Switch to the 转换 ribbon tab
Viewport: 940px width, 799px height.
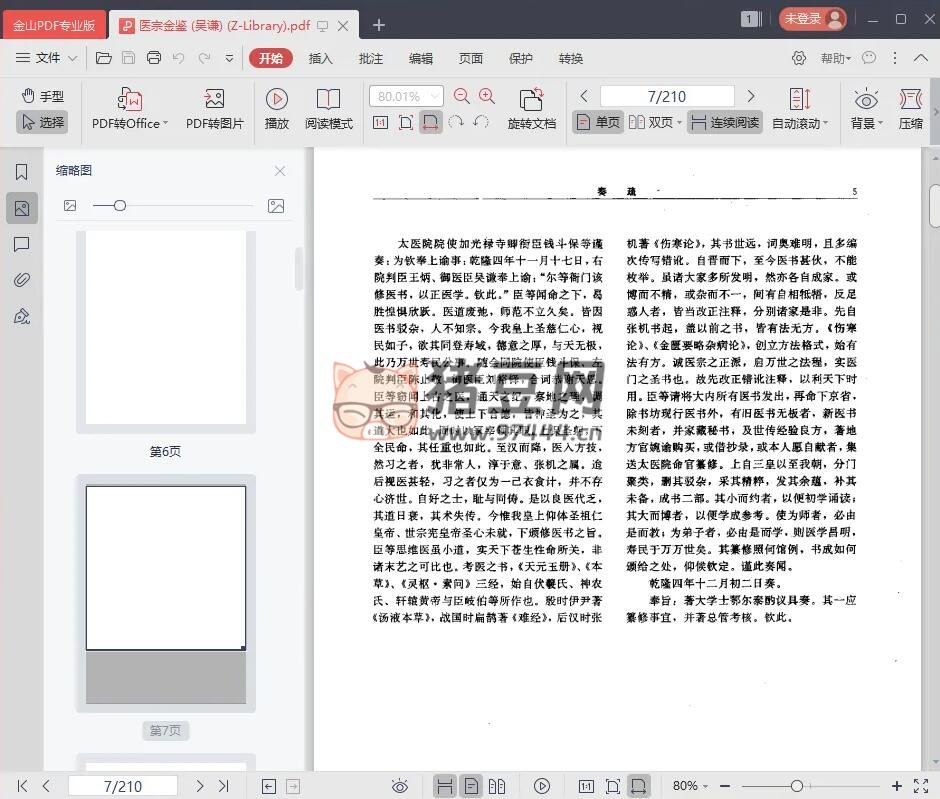[571, 58]
